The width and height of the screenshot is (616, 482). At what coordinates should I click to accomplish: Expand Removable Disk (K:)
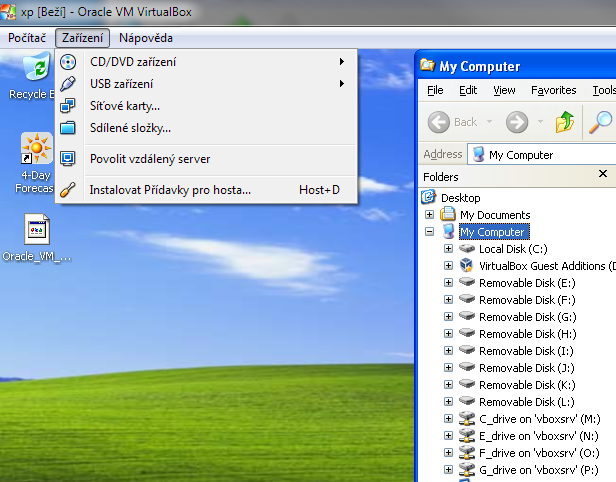point(448,385)
